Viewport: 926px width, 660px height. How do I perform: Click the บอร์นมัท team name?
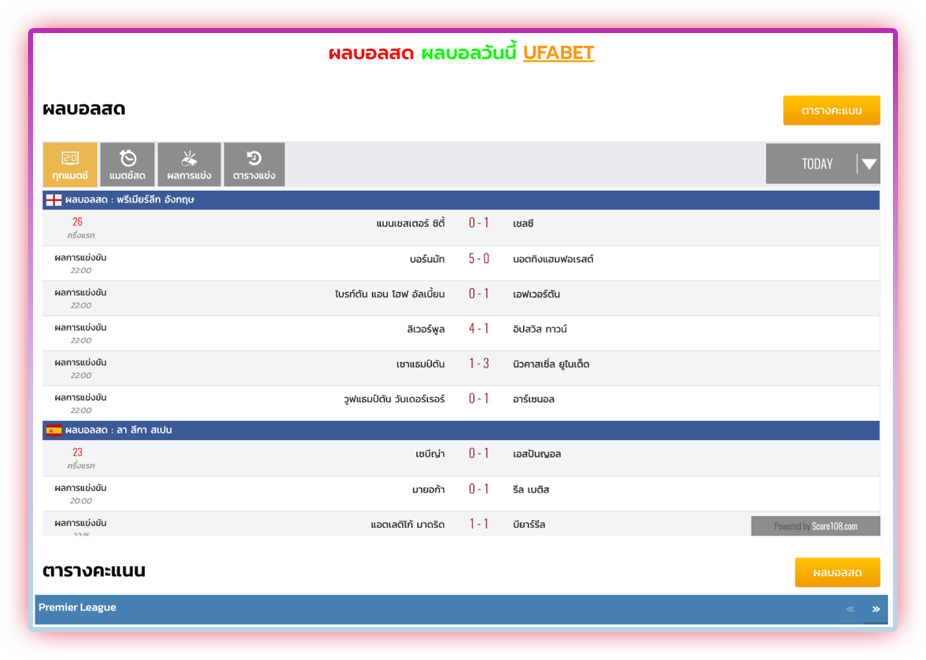point(427,259)
